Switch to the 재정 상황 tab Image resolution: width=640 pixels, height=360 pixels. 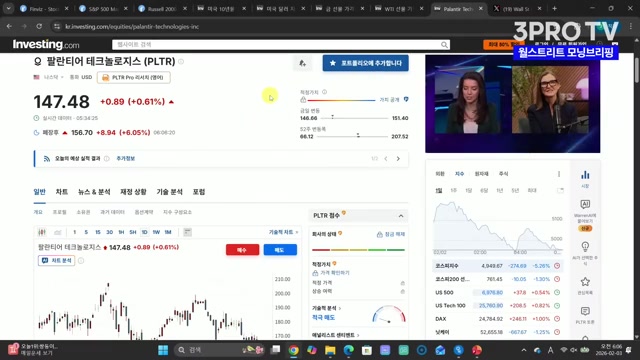(x=133, y=192)
